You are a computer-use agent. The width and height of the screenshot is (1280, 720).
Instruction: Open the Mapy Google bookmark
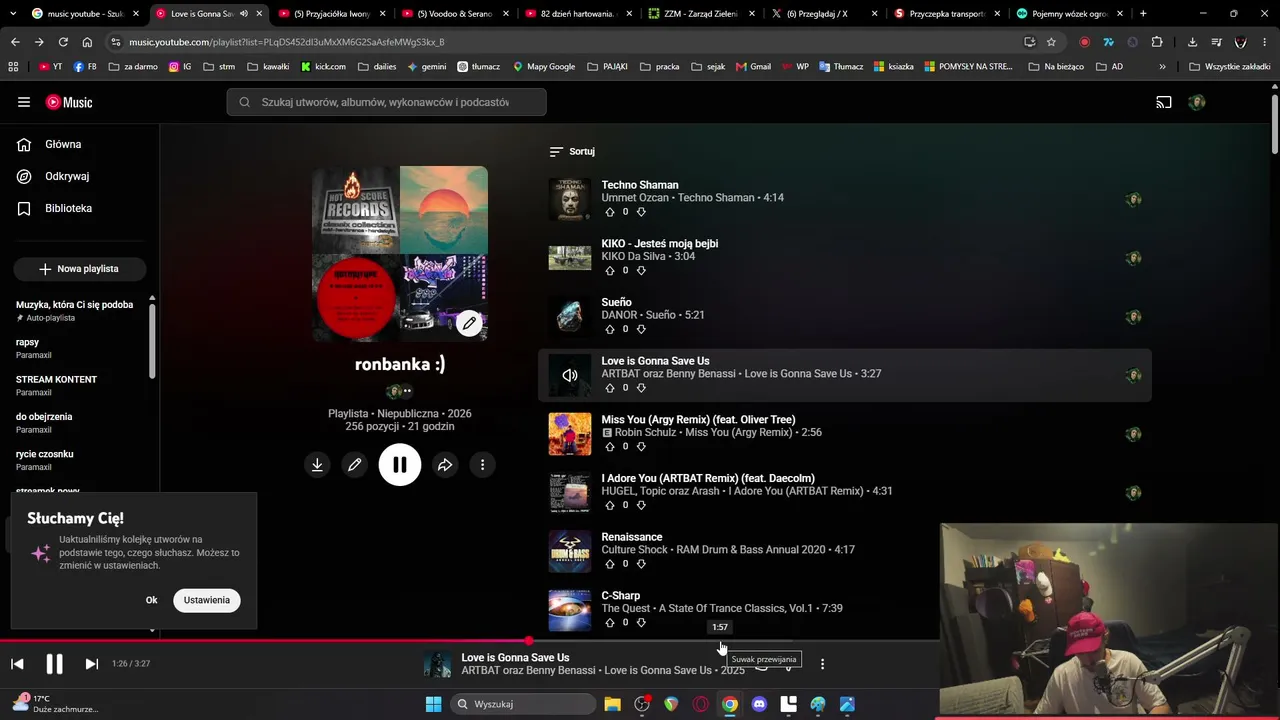[544, 67]
